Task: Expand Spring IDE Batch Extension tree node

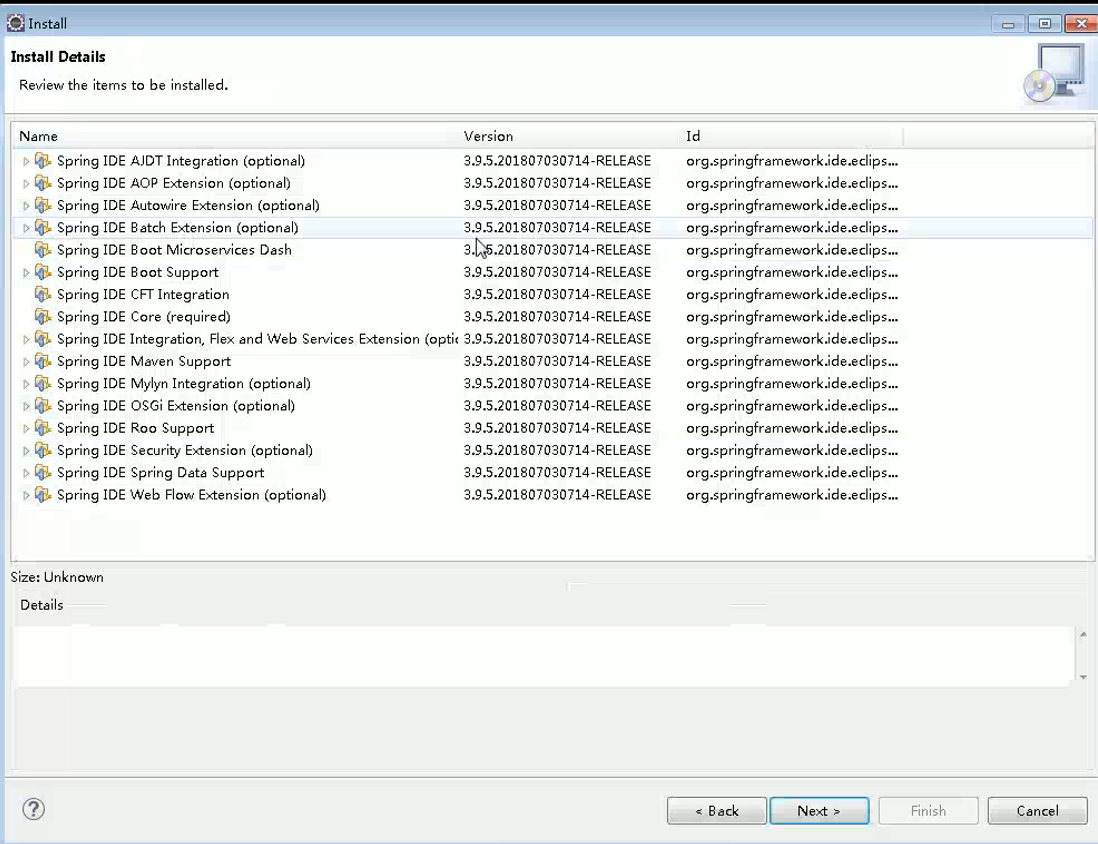Action: (x=26, y=228)
